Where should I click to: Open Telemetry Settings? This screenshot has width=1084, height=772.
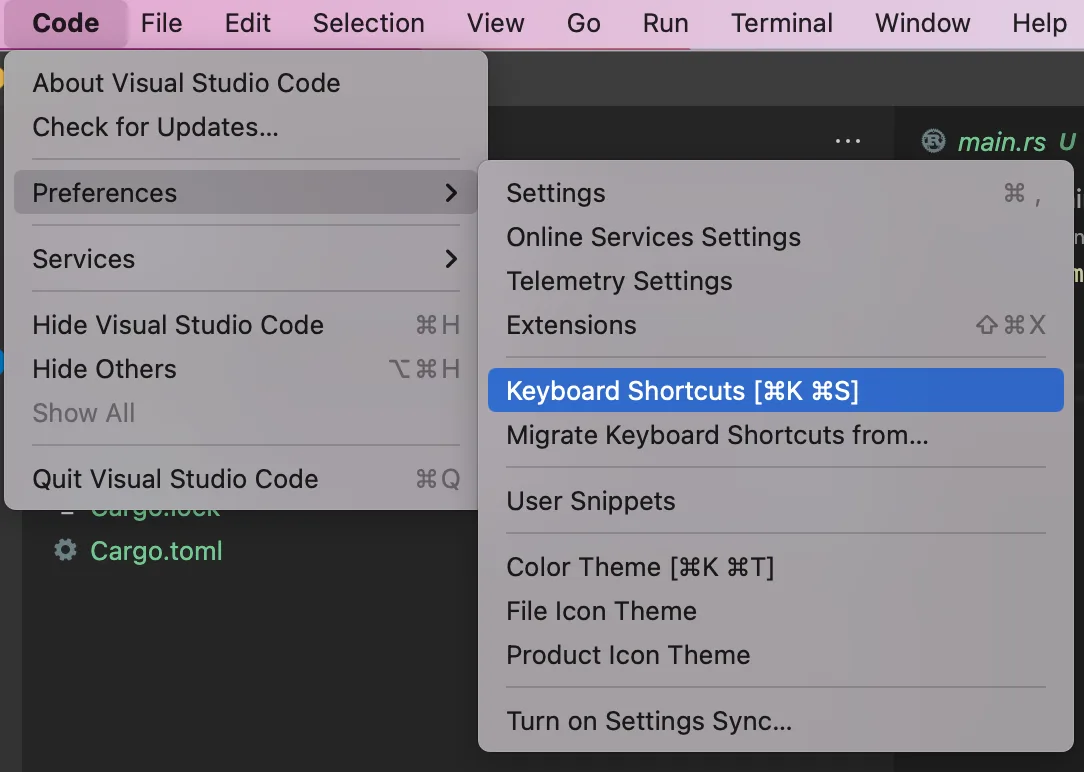coord(776,281)
